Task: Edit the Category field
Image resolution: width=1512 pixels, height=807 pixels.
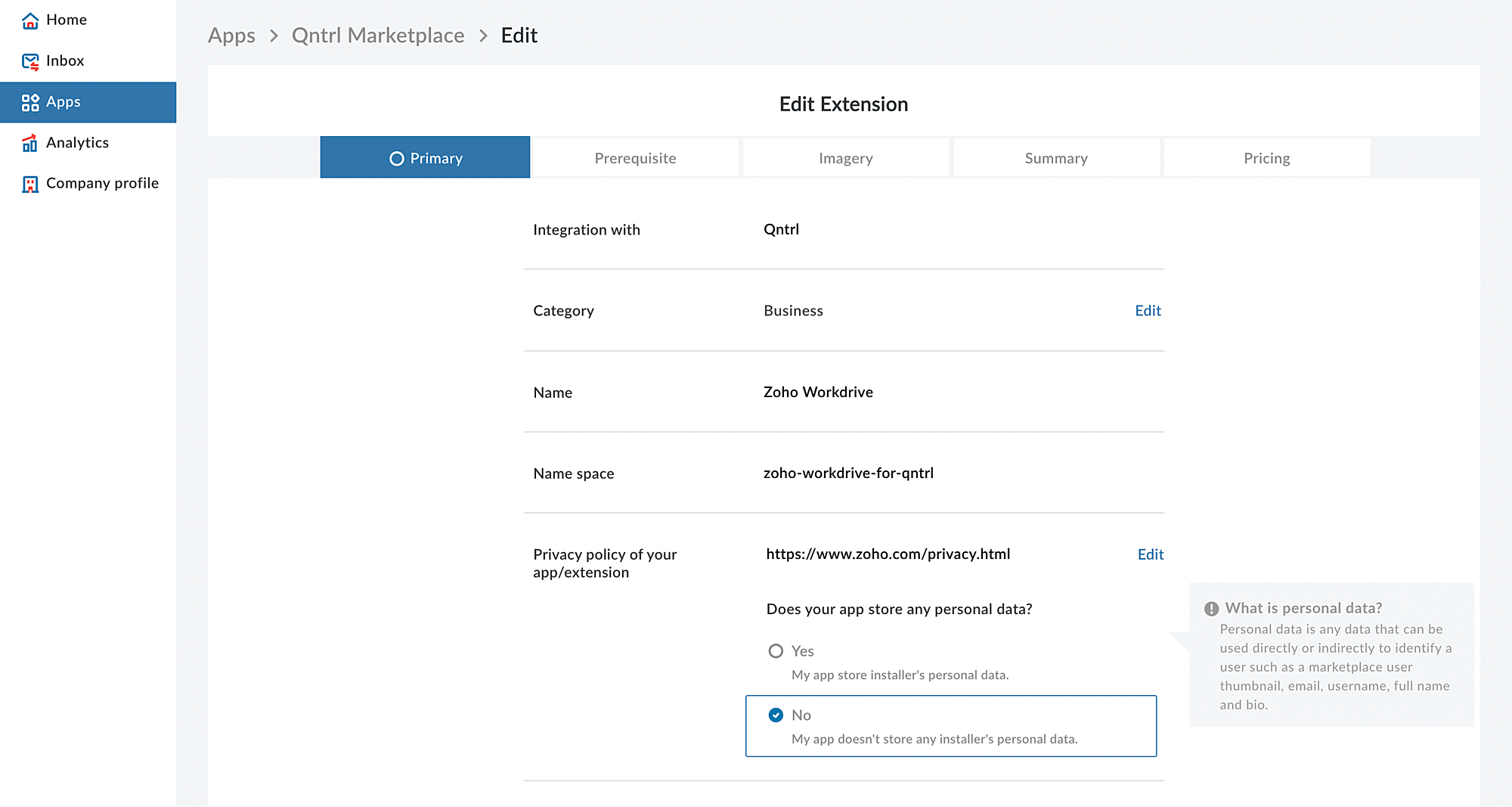Action: [x=1148, y=311]
